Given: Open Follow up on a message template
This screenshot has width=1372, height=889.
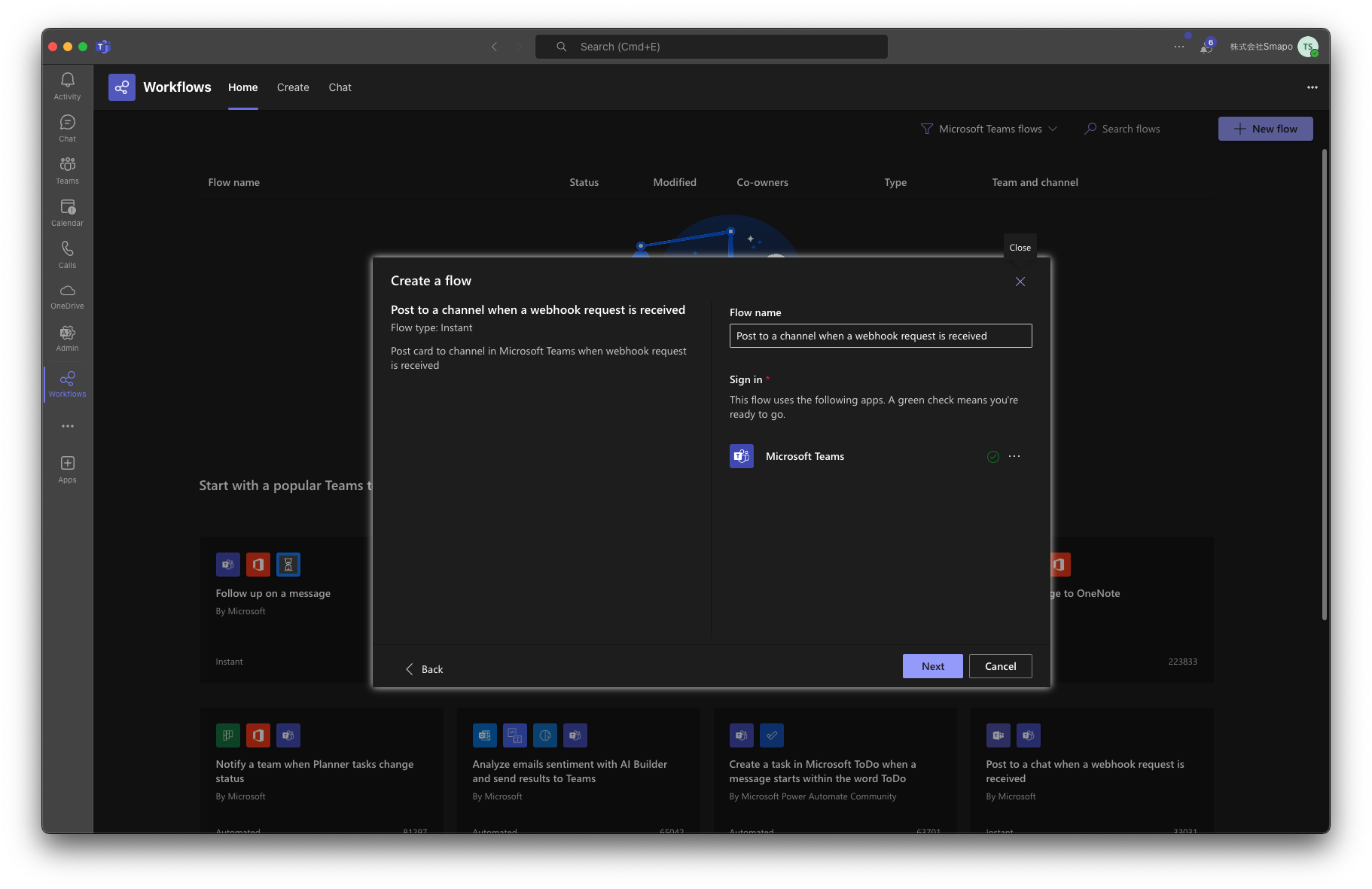Looking at the screenshot, I should tap(286, 610).
